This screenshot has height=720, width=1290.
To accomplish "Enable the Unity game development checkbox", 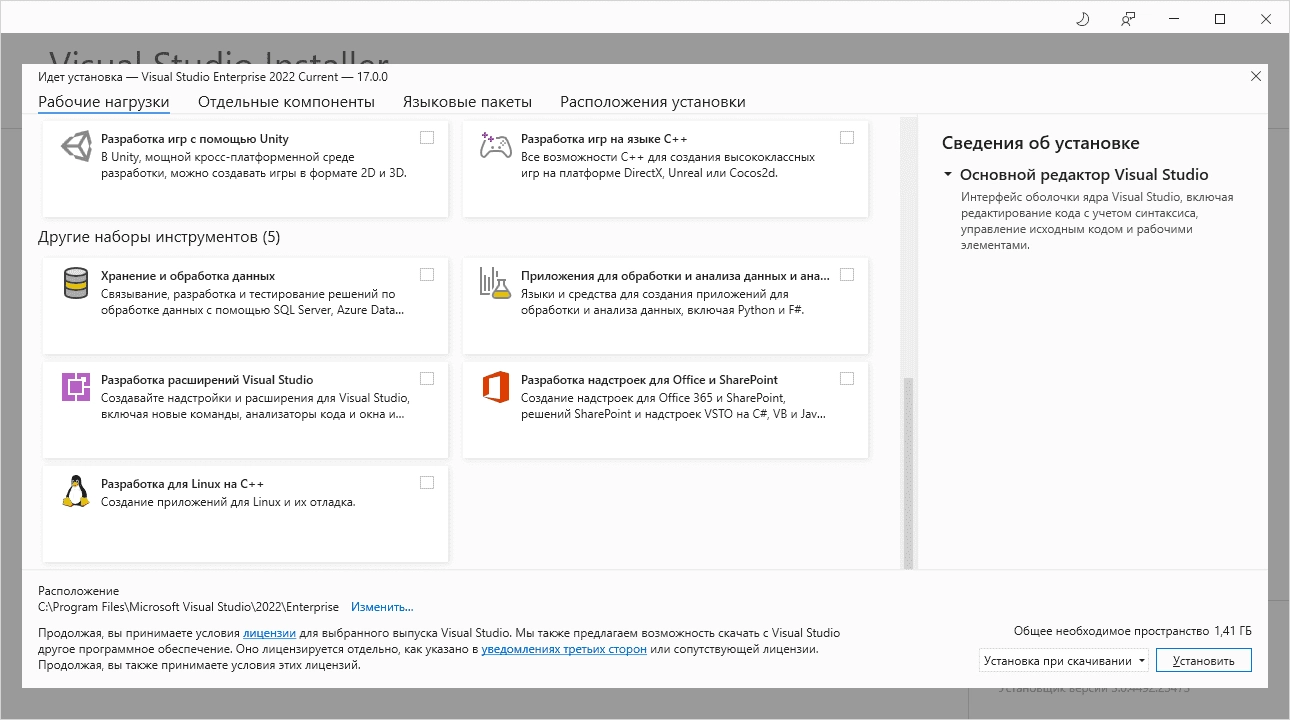I will pyautogui.click(x=427, y=138).
